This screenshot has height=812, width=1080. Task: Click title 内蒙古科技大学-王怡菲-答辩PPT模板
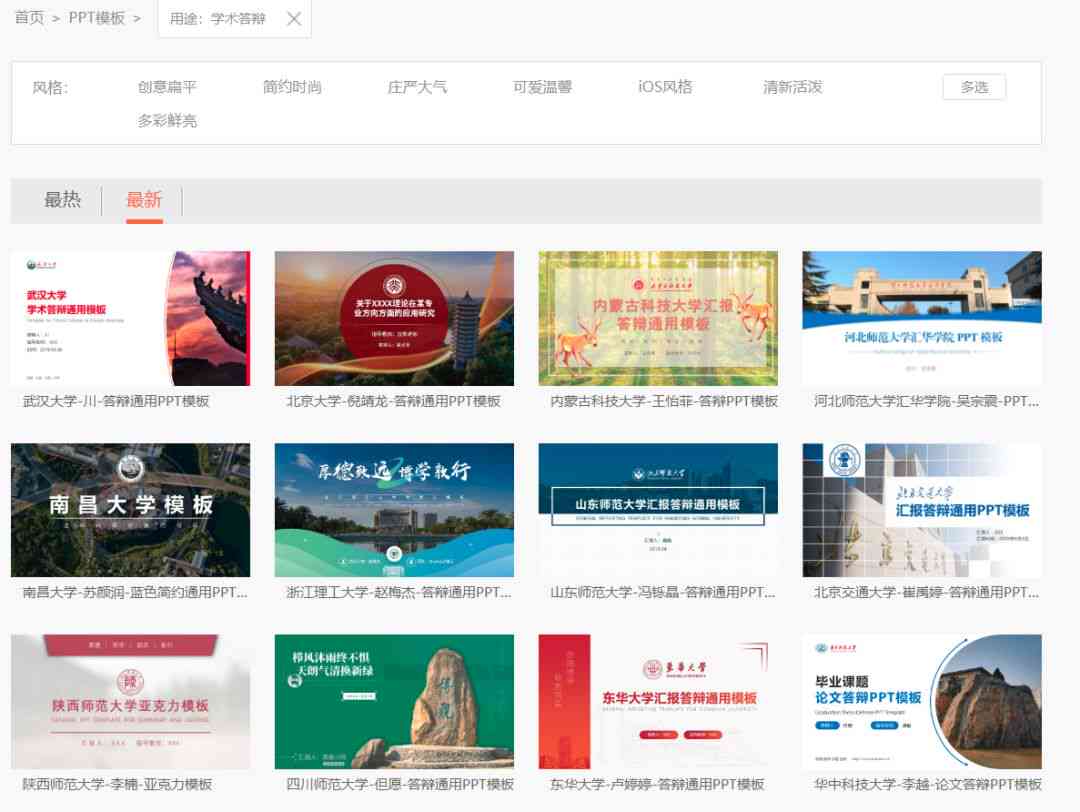[664, 401]
